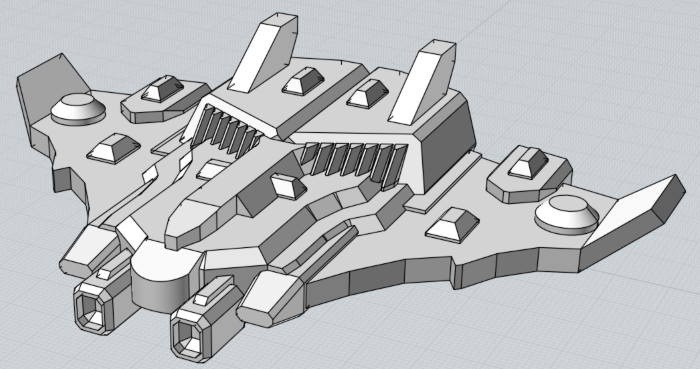
Task: Click the right slatted vent grille
Action: pos(354,162)
